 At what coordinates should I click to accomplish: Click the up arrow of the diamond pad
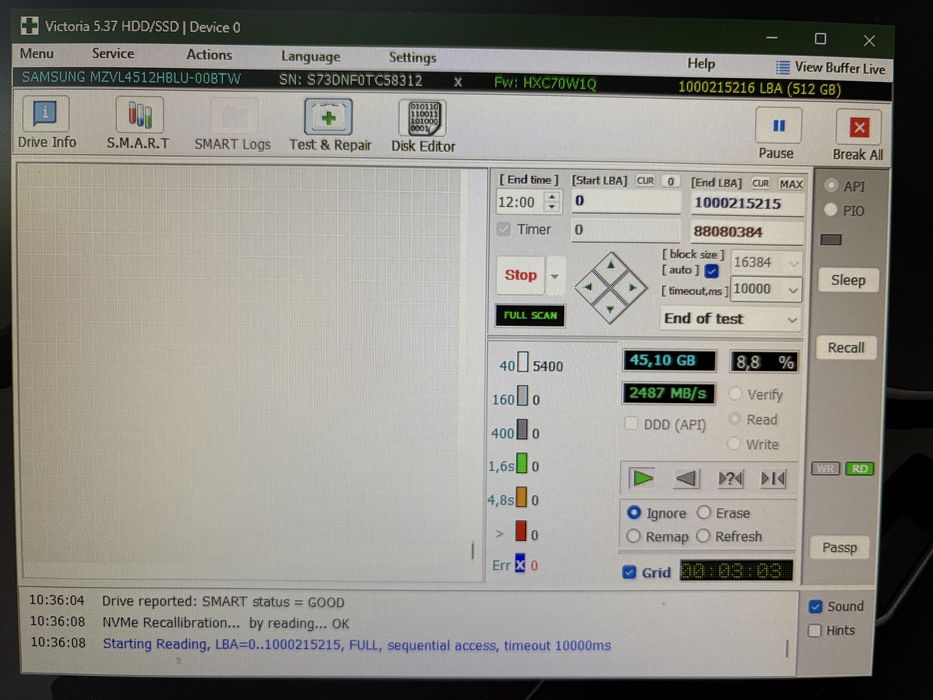pos(610,265)
